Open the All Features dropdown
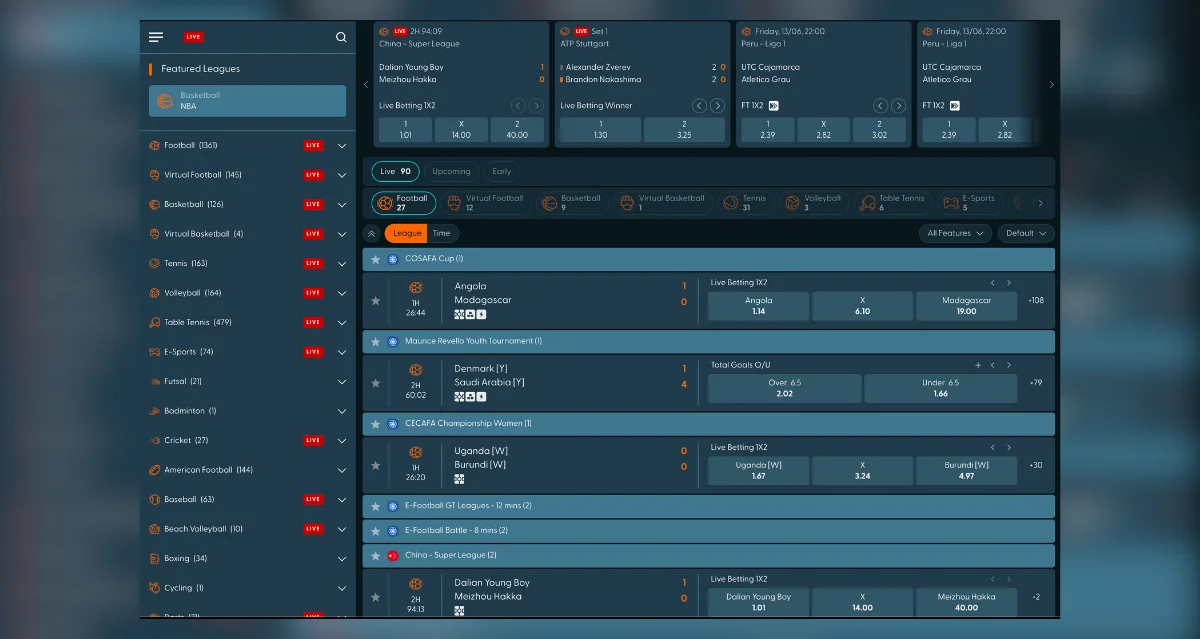The width and height of the screenshot is (1200, 639). coord(955,233)
